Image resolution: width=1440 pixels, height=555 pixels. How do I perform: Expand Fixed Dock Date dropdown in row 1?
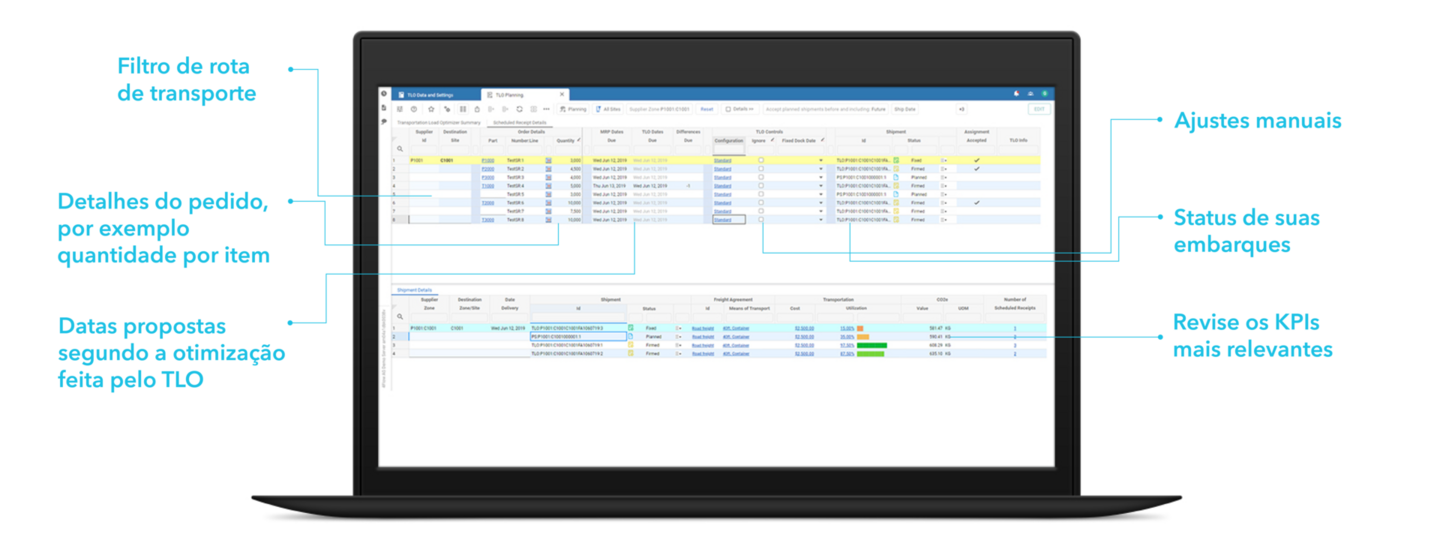(x=821, y=160)
